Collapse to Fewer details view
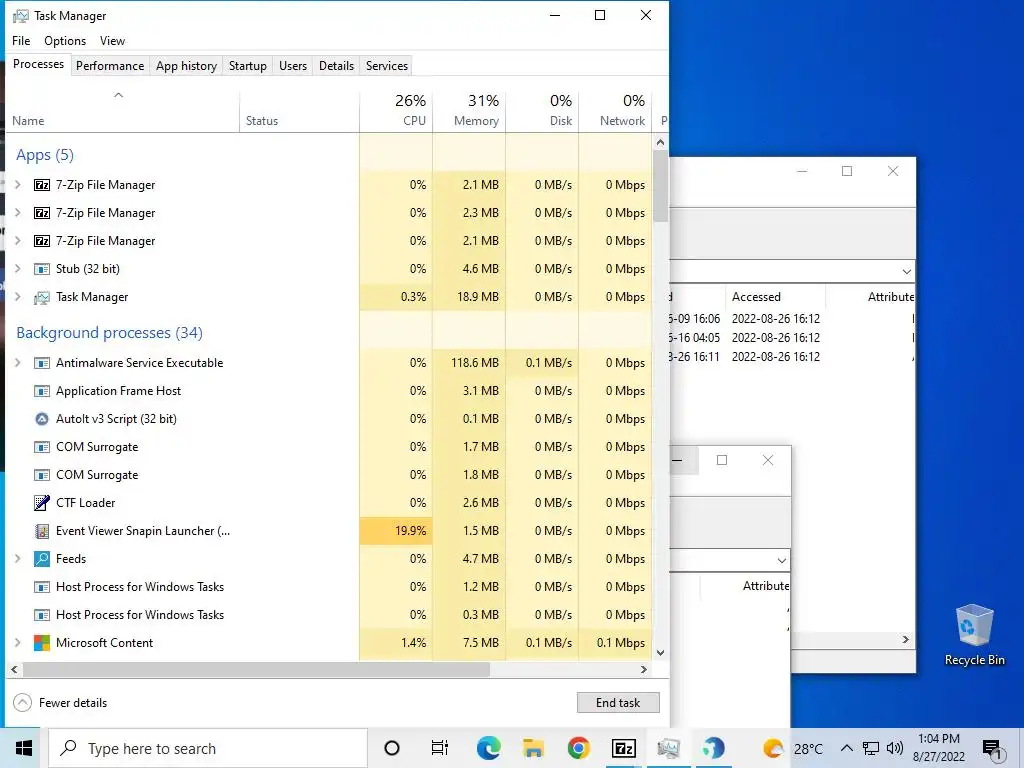1024x768 pixels. pyautogui.click(x=60, y=703)
